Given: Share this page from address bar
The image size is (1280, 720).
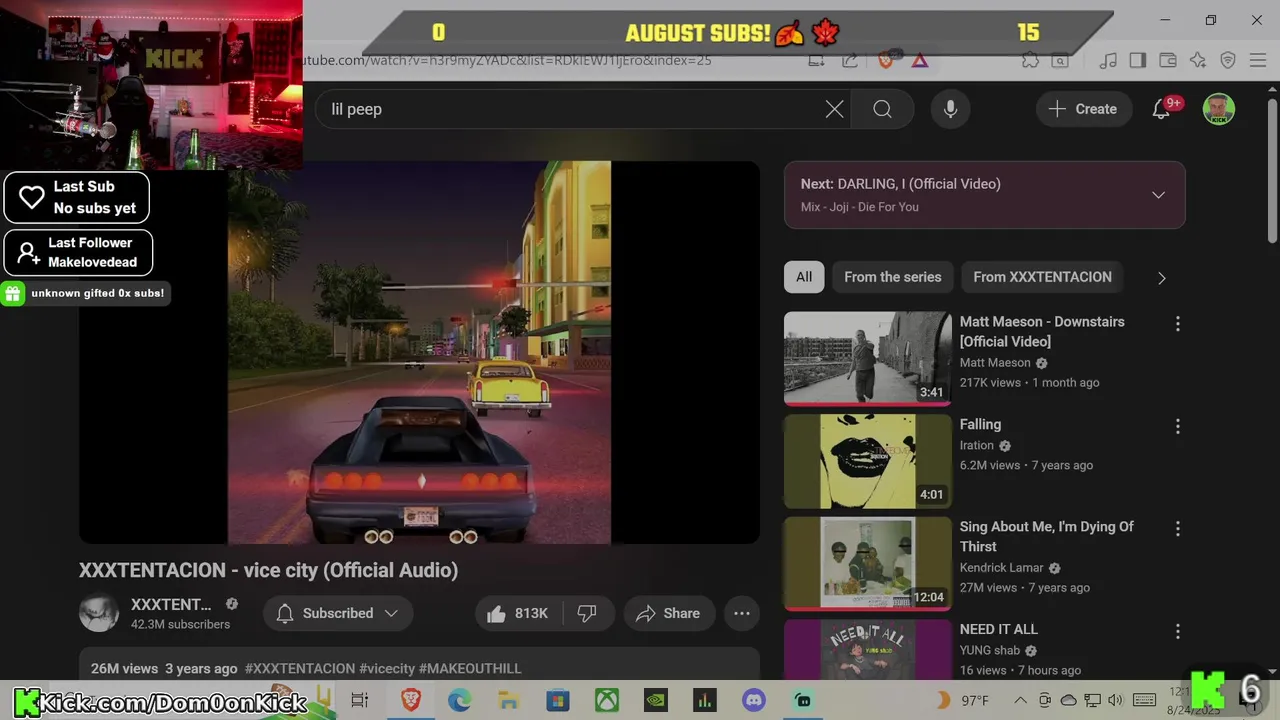Looking at the screenshot, I should click(849, 60).
